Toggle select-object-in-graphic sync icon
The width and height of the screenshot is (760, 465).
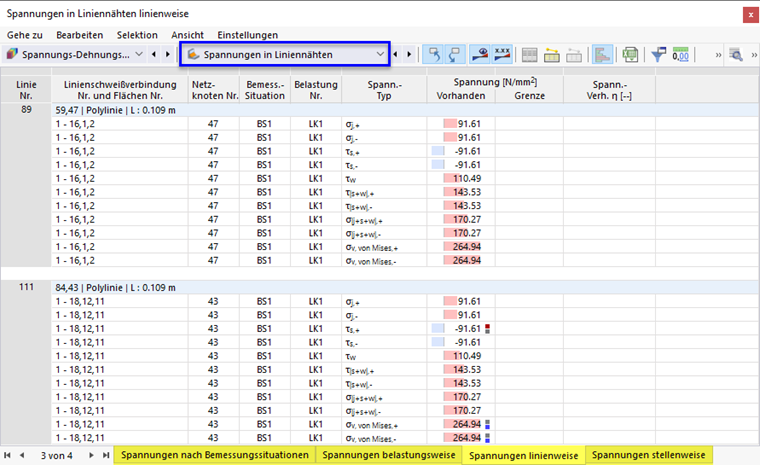pyautogui.click(x=432, y=54)
